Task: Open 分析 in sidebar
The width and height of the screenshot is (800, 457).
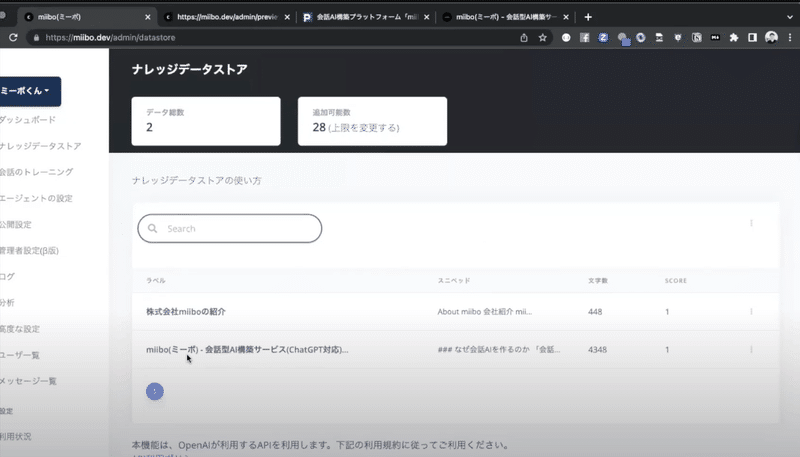Action: [x=7, y=303]
